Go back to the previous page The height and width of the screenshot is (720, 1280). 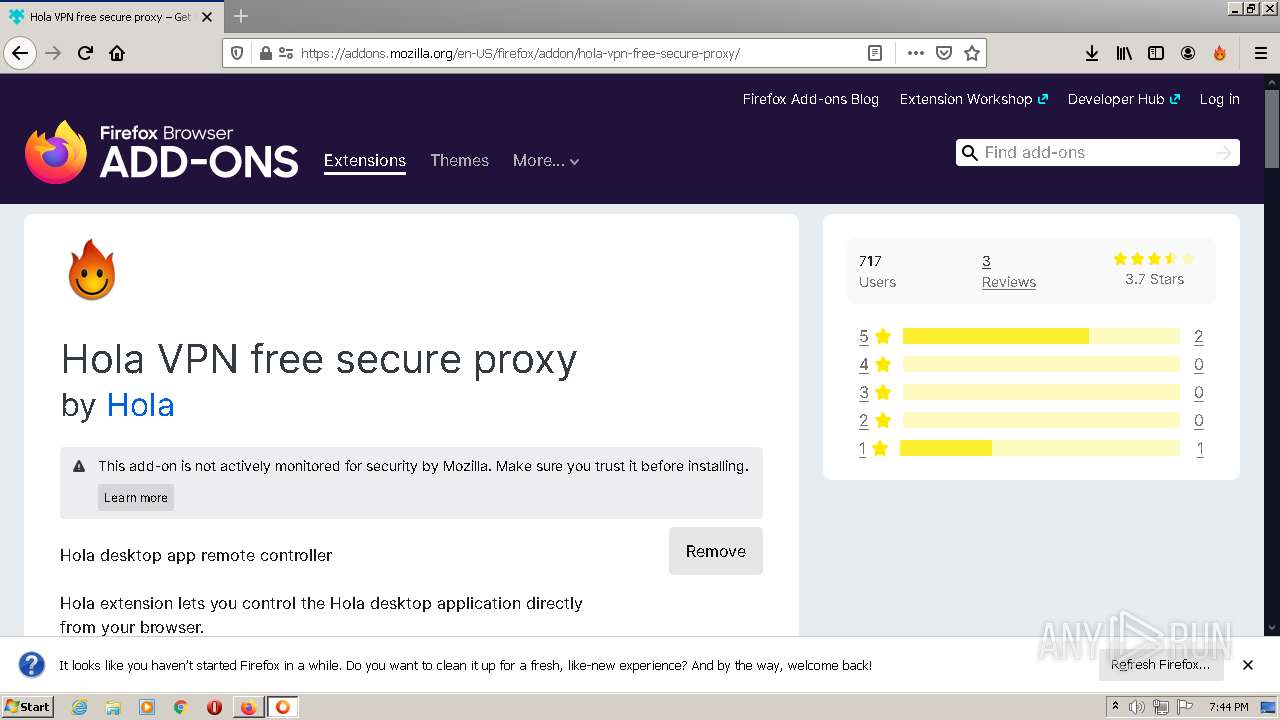(20, 53)
